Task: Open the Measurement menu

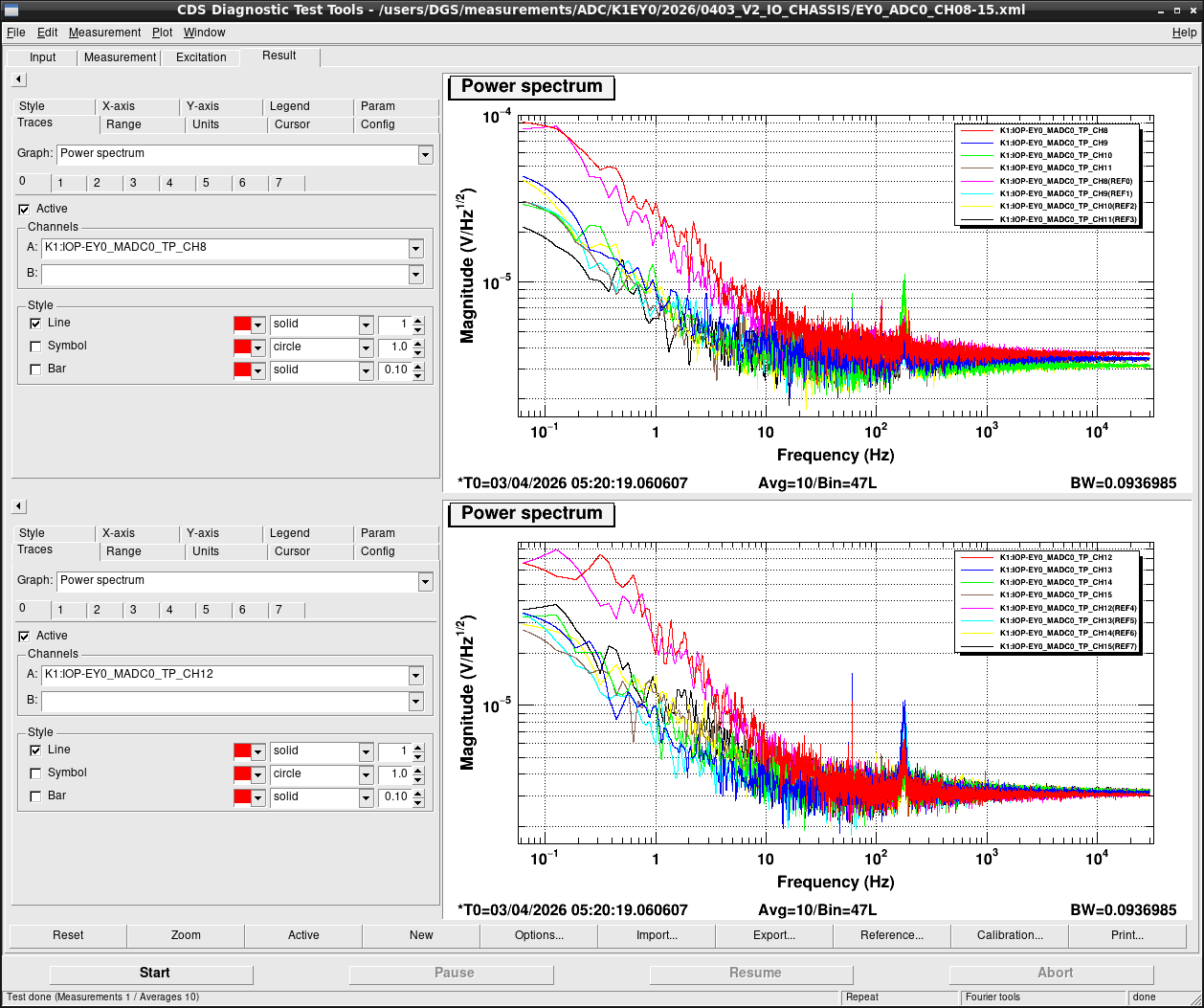Action: tap(104, 33)
